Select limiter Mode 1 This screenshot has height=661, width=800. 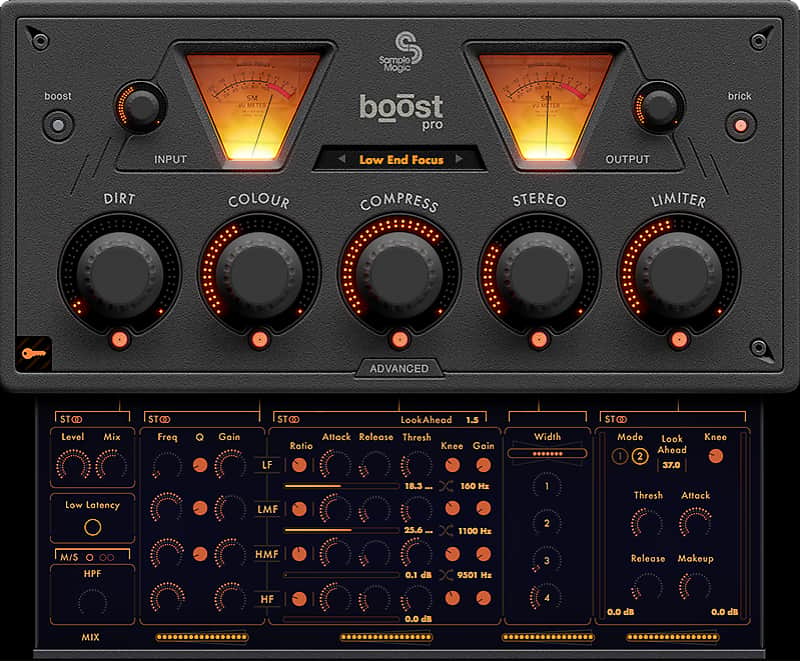619,456
